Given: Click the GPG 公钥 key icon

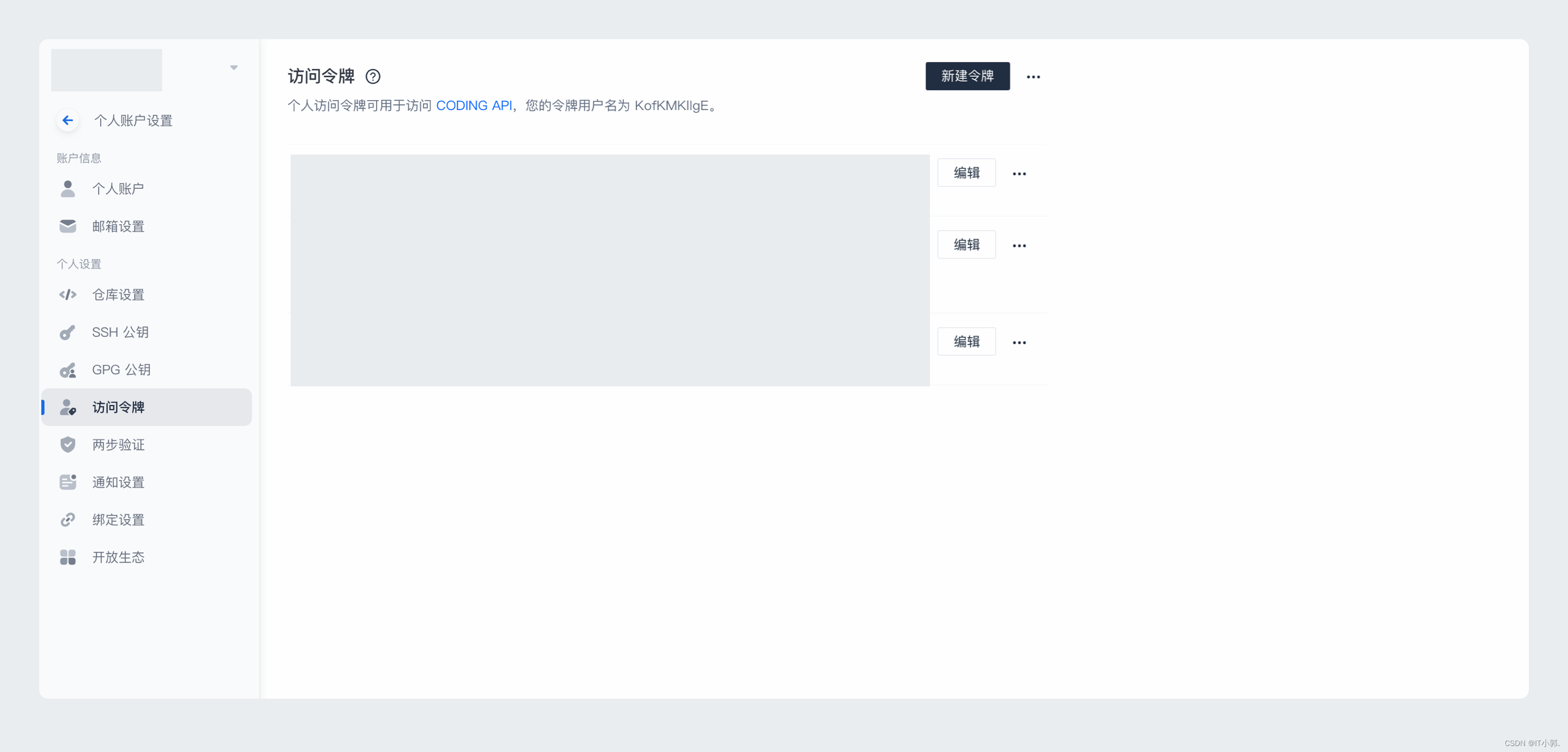Looking at the screenshot, I should [68, 370].
